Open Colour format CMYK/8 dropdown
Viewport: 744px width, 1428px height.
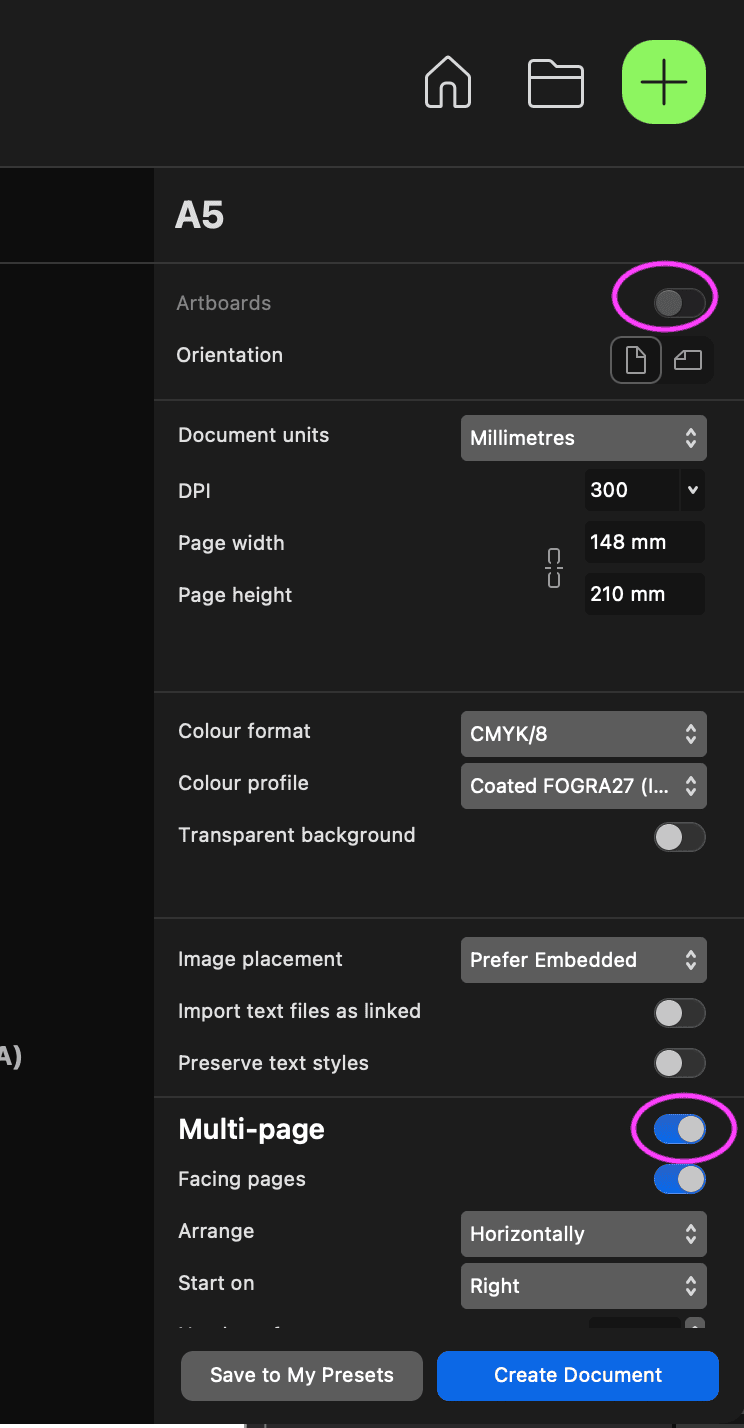pyautogui.click(x=584, y=734)
